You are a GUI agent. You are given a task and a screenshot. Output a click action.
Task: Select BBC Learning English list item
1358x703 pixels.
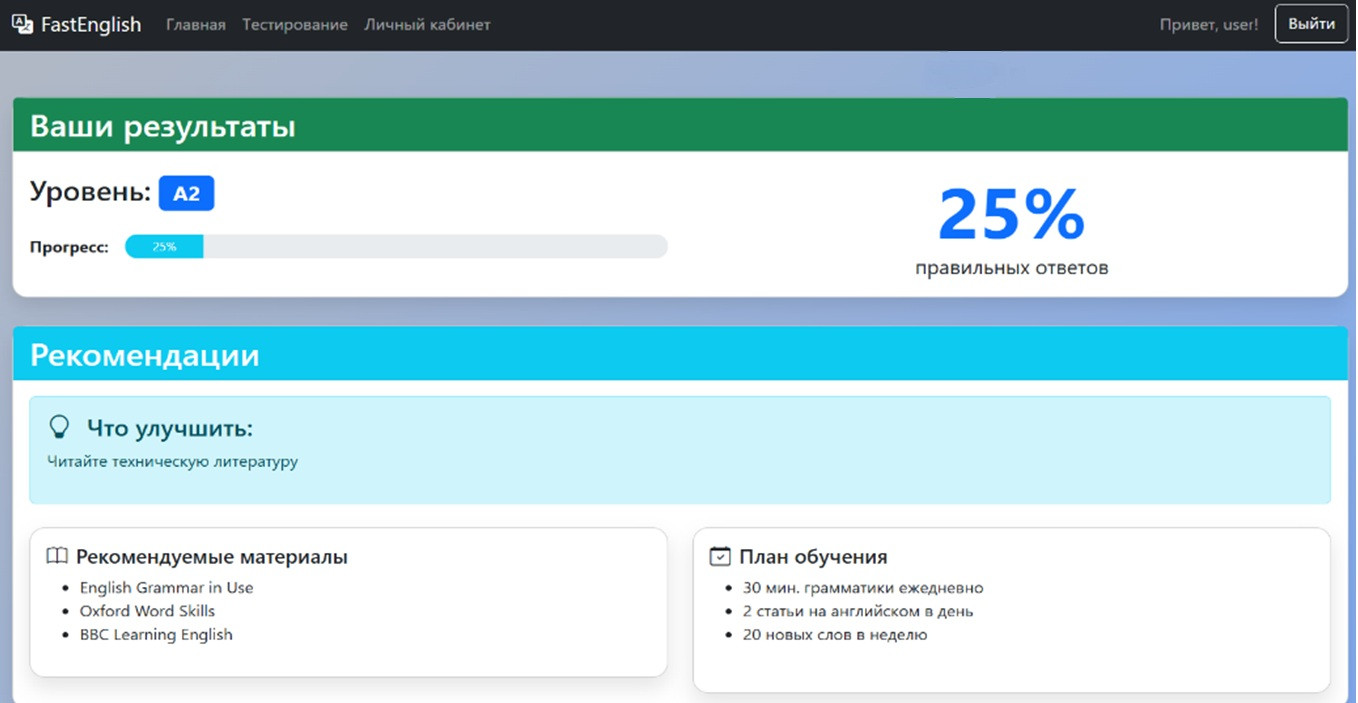pyautogui.click(x=156, y=635)
